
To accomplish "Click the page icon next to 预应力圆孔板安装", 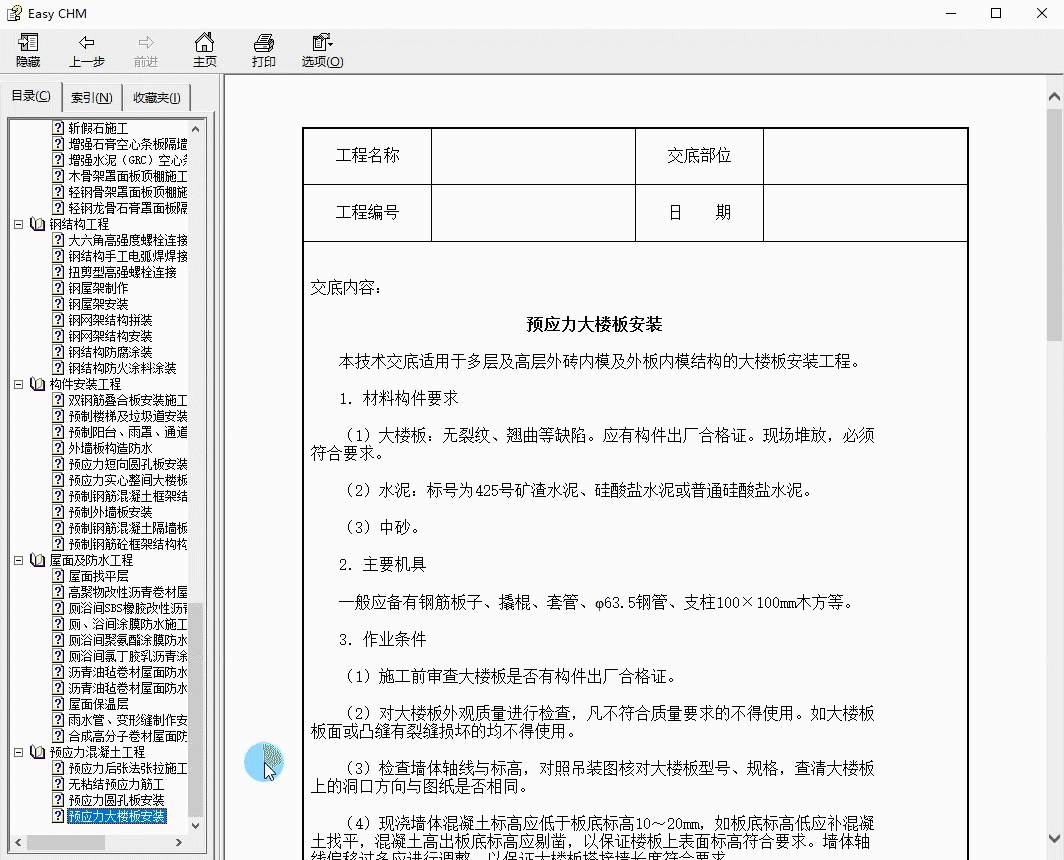I will click(58, 800).
